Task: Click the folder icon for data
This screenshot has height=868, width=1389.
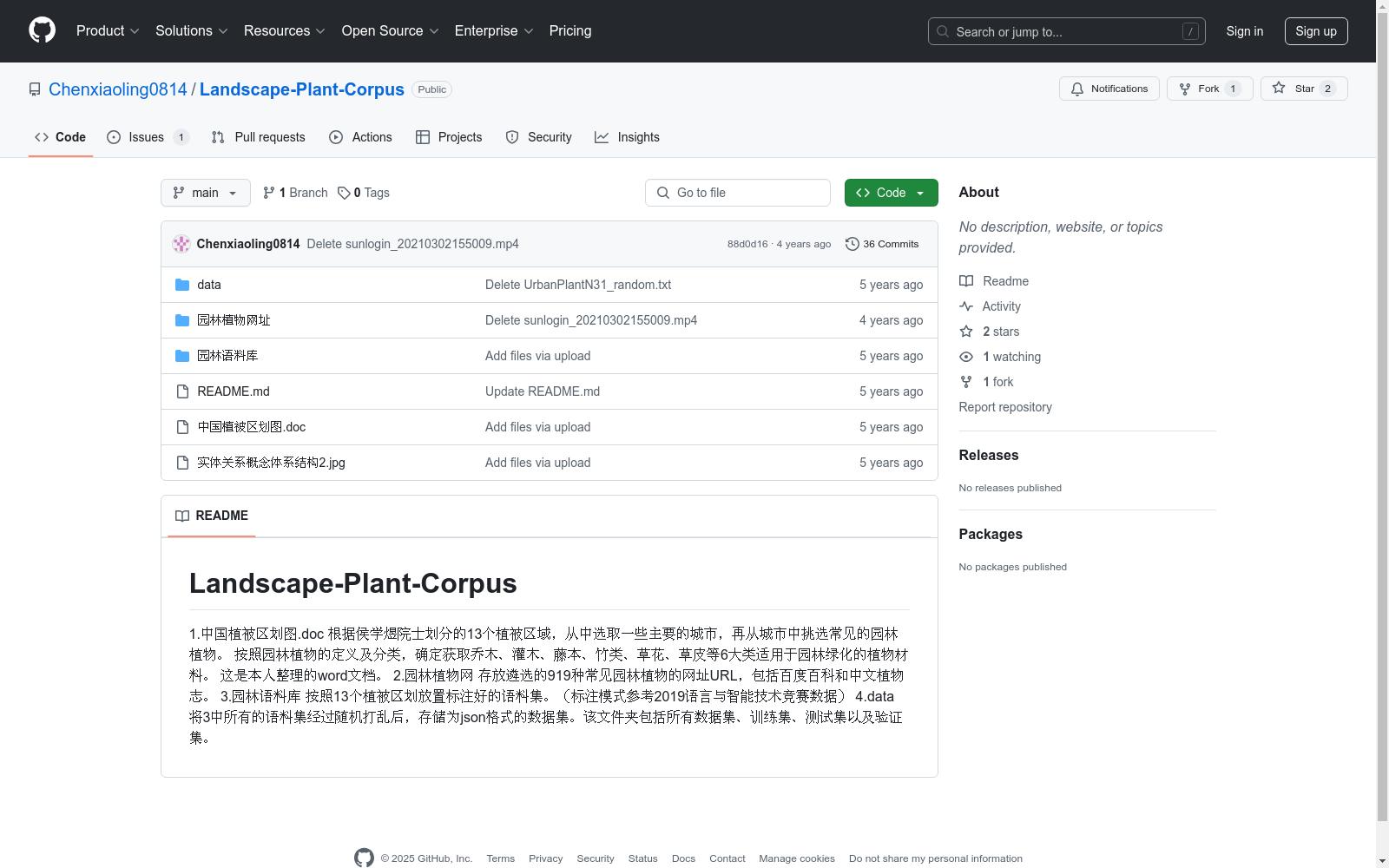Action: click(x=182, y=285)
